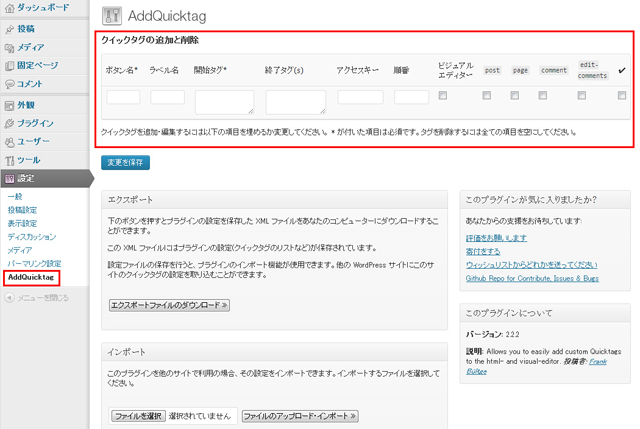Open the ツール tools icon
Image resolution: width=640 pixels, height=429 pixels.
pos(10,160)
